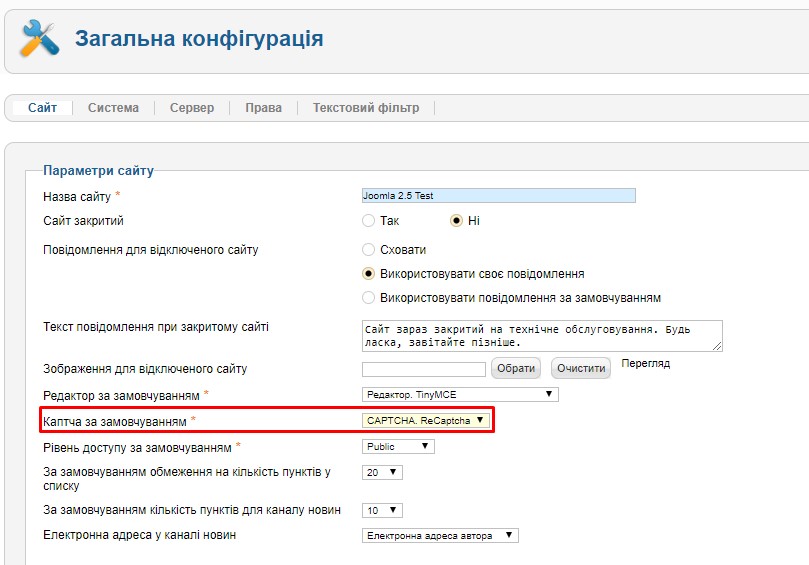Click the Редактор за замовчуванням label

coord(121,396)
